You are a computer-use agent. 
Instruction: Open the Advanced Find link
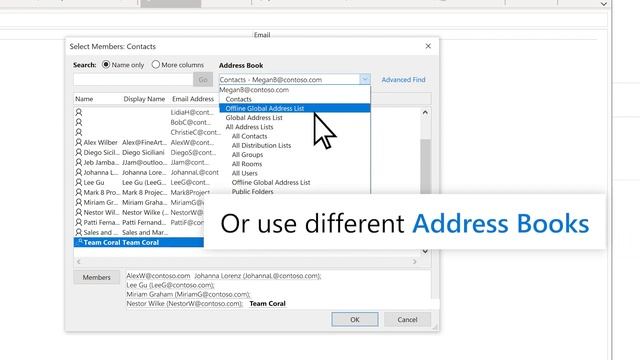coord(403,80)
